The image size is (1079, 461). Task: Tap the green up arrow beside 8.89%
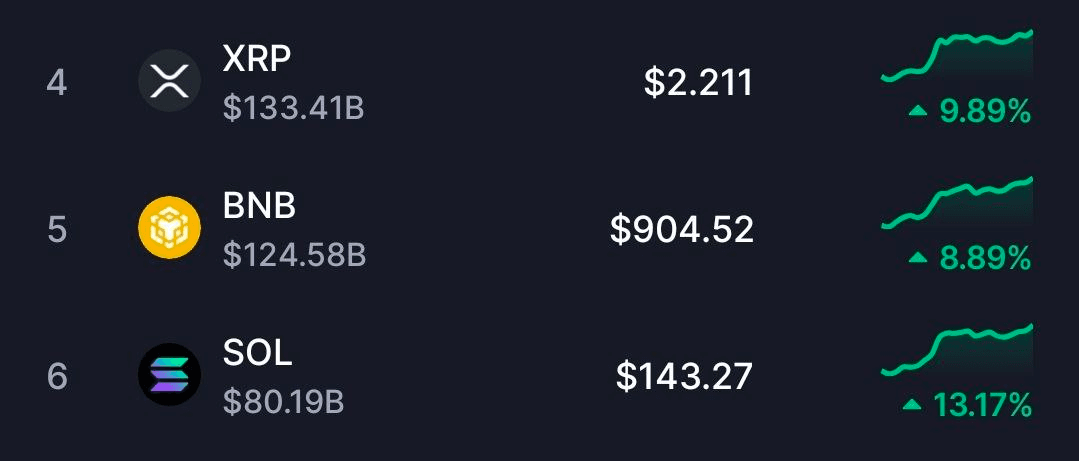pyautogui.click(x=918, y=259)
